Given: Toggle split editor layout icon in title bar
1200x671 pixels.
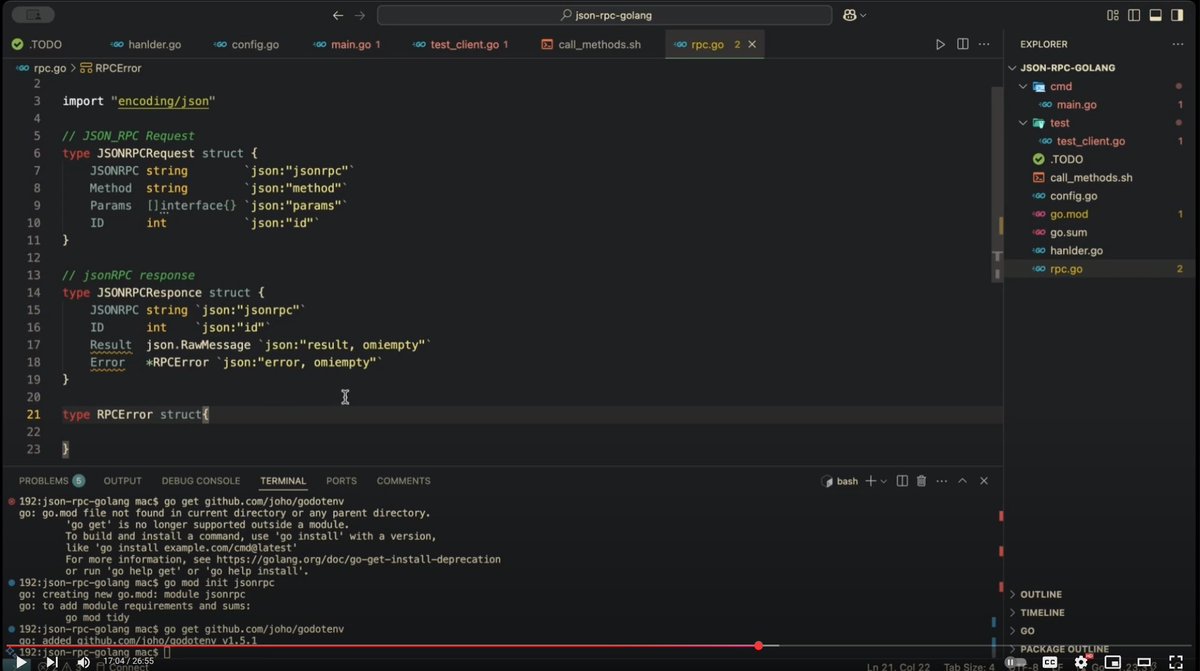Looking at the screenshot, I should pos(1134,15).
